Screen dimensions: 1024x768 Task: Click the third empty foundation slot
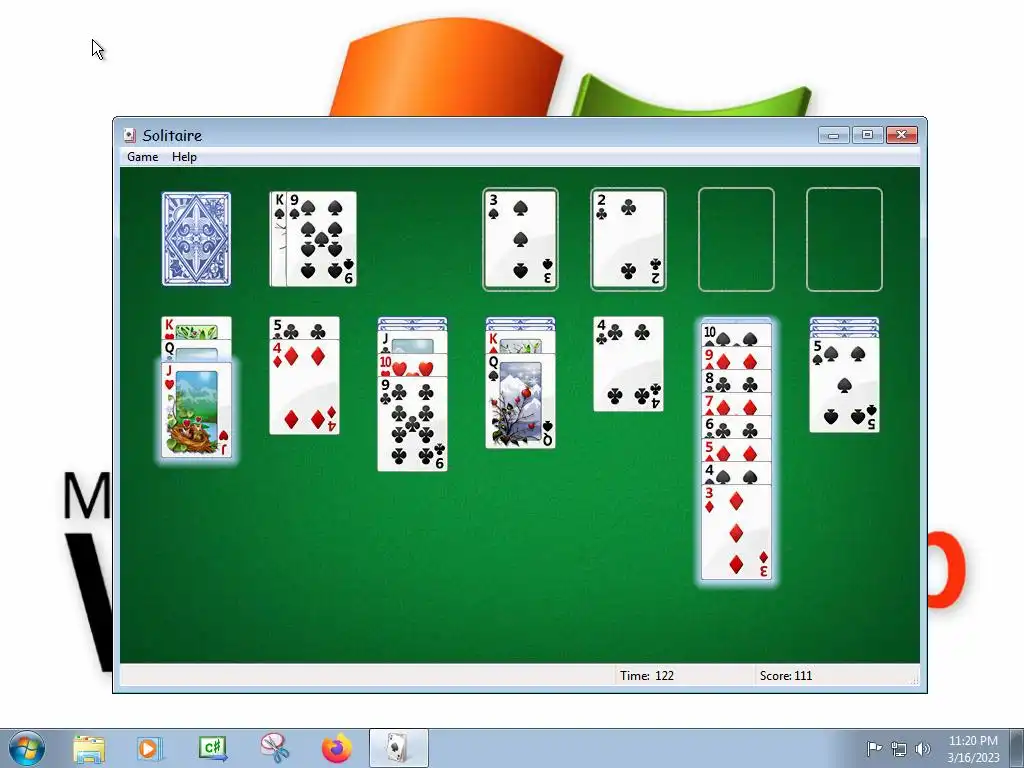coord(736,239)
